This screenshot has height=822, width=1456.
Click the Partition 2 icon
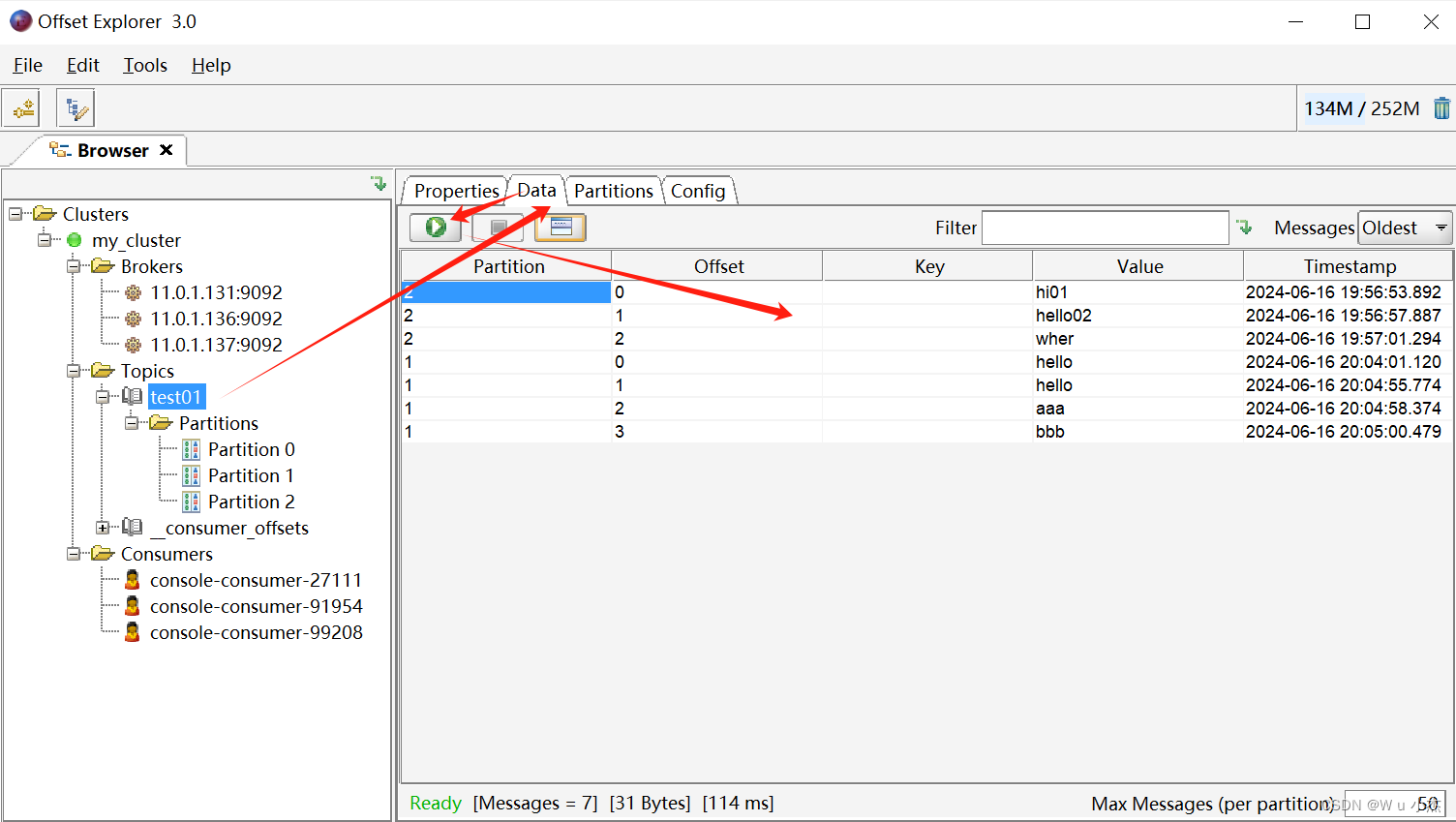tap(192, 502)
